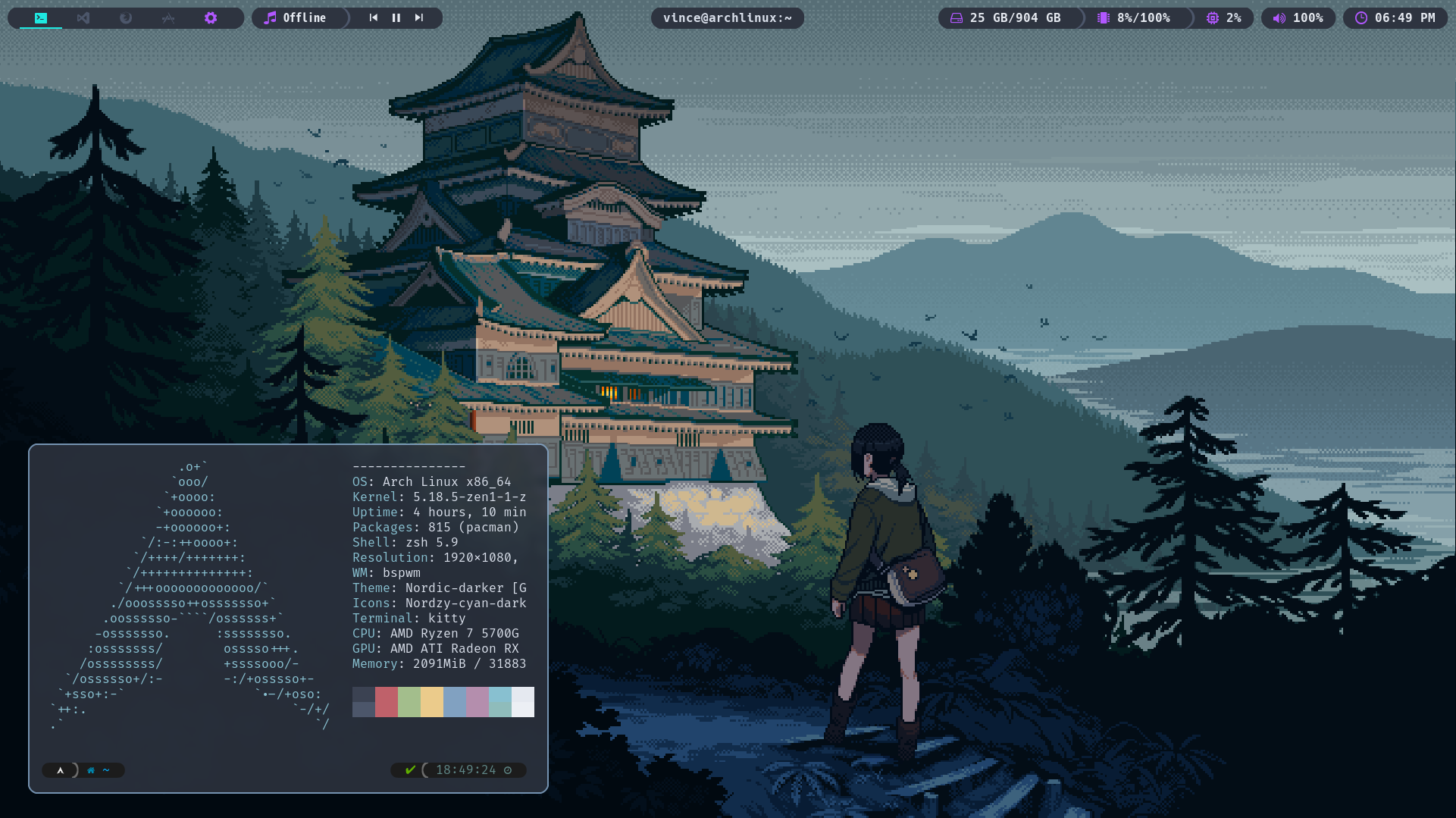Viewport: 1456px width, 818px height.
Task: Click the 8%/100% memory reading
Action: click(x=1144, y=17)
